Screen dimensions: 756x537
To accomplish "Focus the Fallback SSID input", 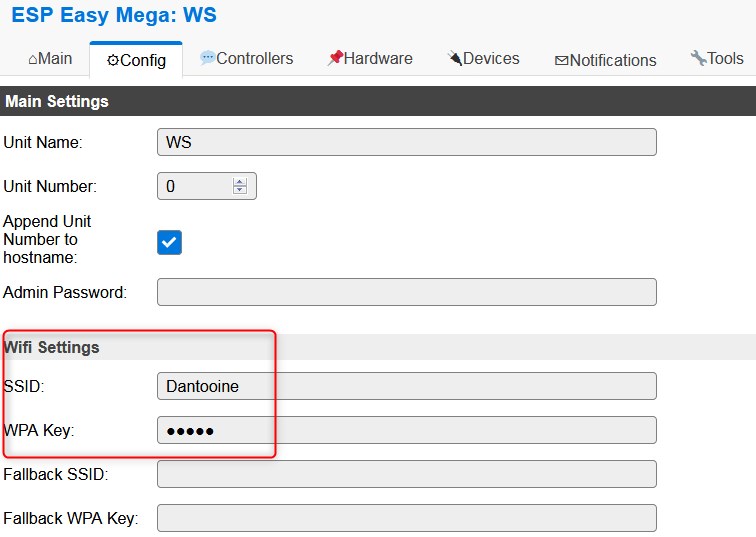I will tap(406, 474).
